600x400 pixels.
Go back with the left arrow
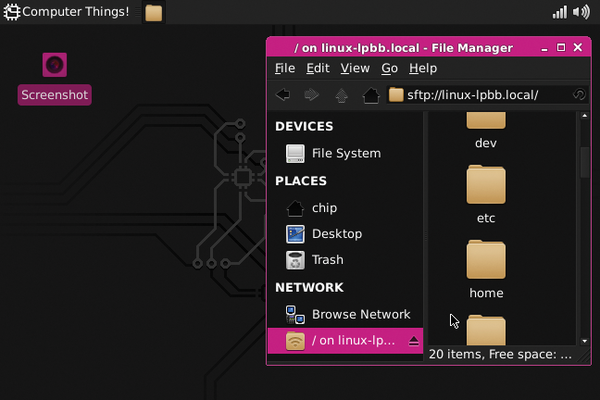click(x=283, y=95)
